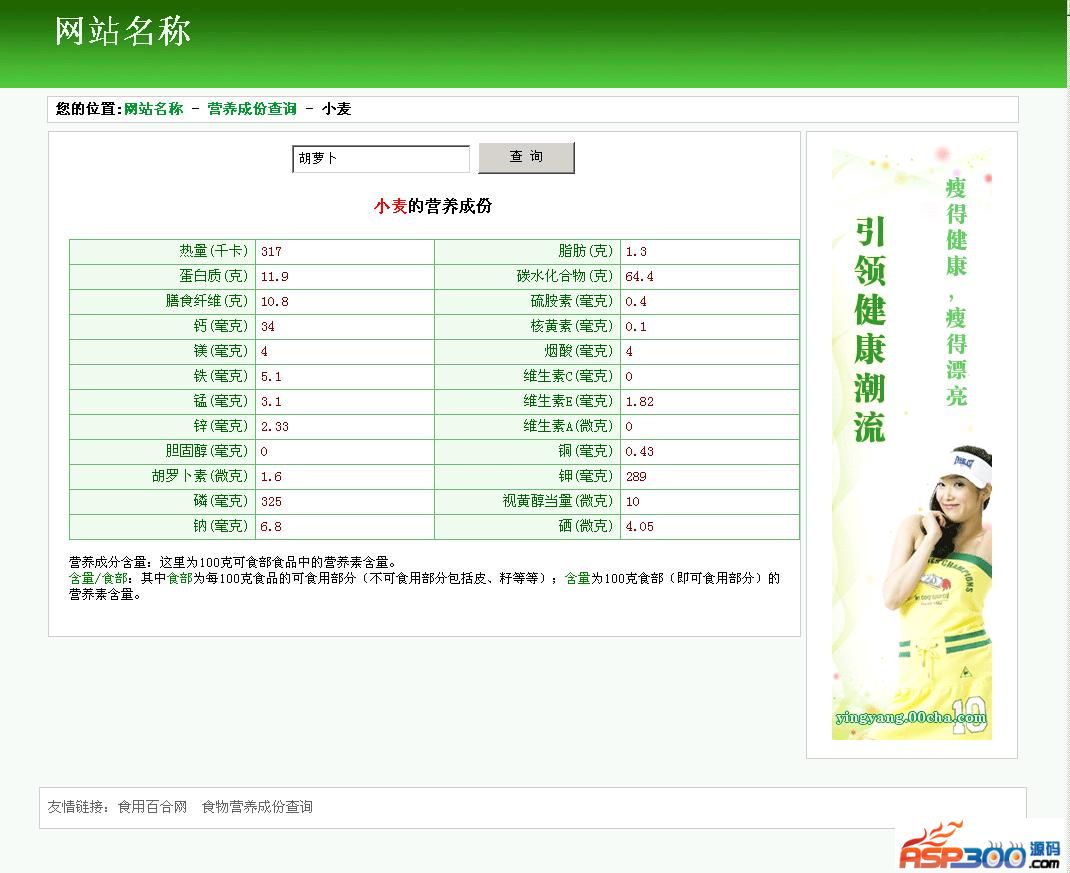
Task: Click the 友情链接 footer label
Action: 77,807
